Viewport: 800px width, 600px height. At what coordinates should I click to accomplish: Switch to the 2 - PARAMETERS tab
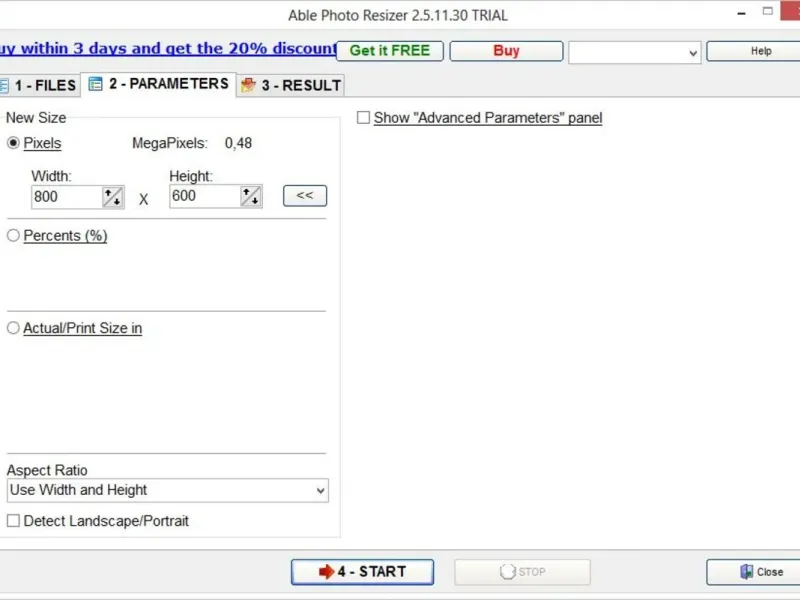tap(159, 84)
